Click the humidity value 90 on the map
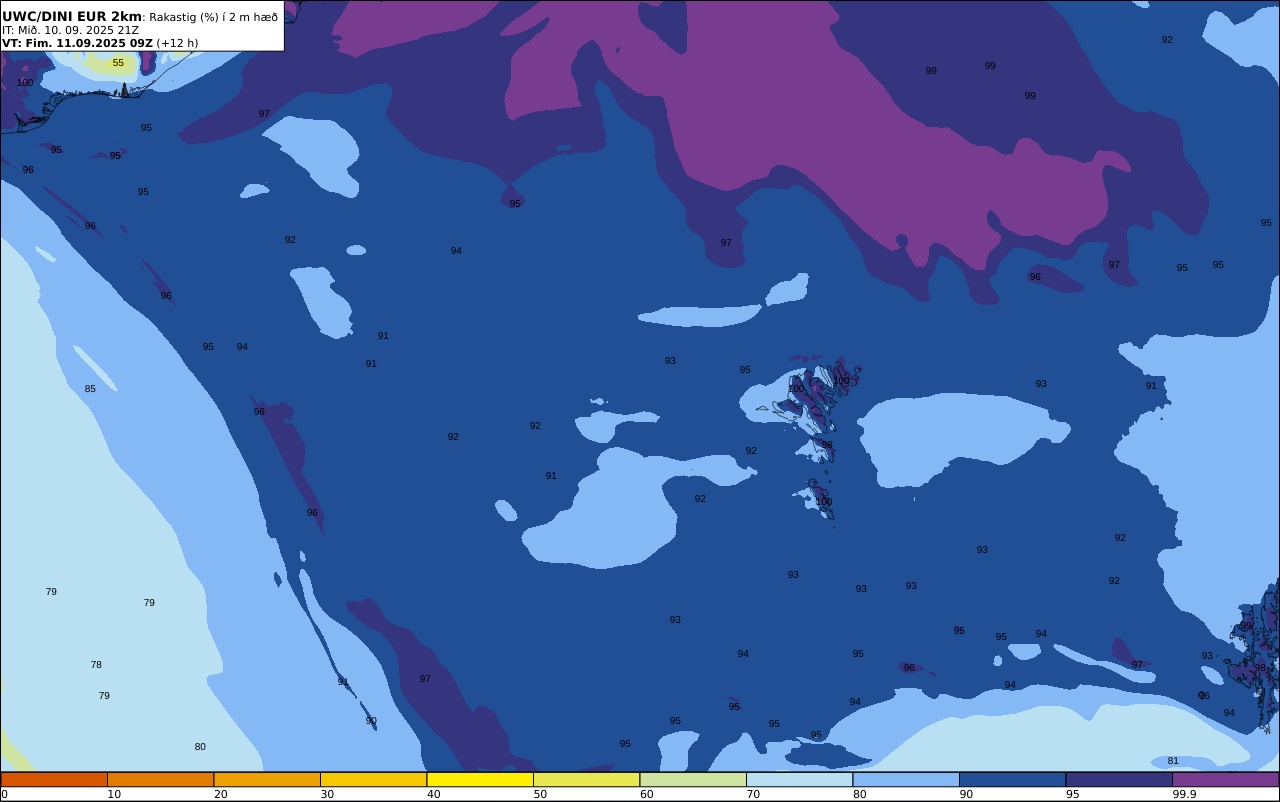This screenshot has height=802, width=1280. tap(371, 721)
